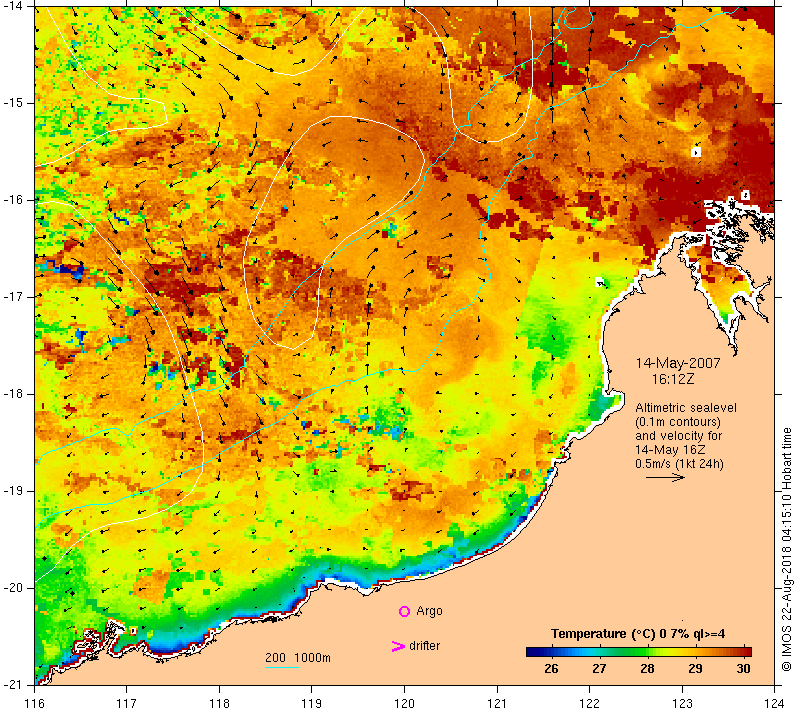Image resolution: width=800 pixels, height=710 pixels.
Task: Click the latitude axis label -14
Action: click(13, 6)
